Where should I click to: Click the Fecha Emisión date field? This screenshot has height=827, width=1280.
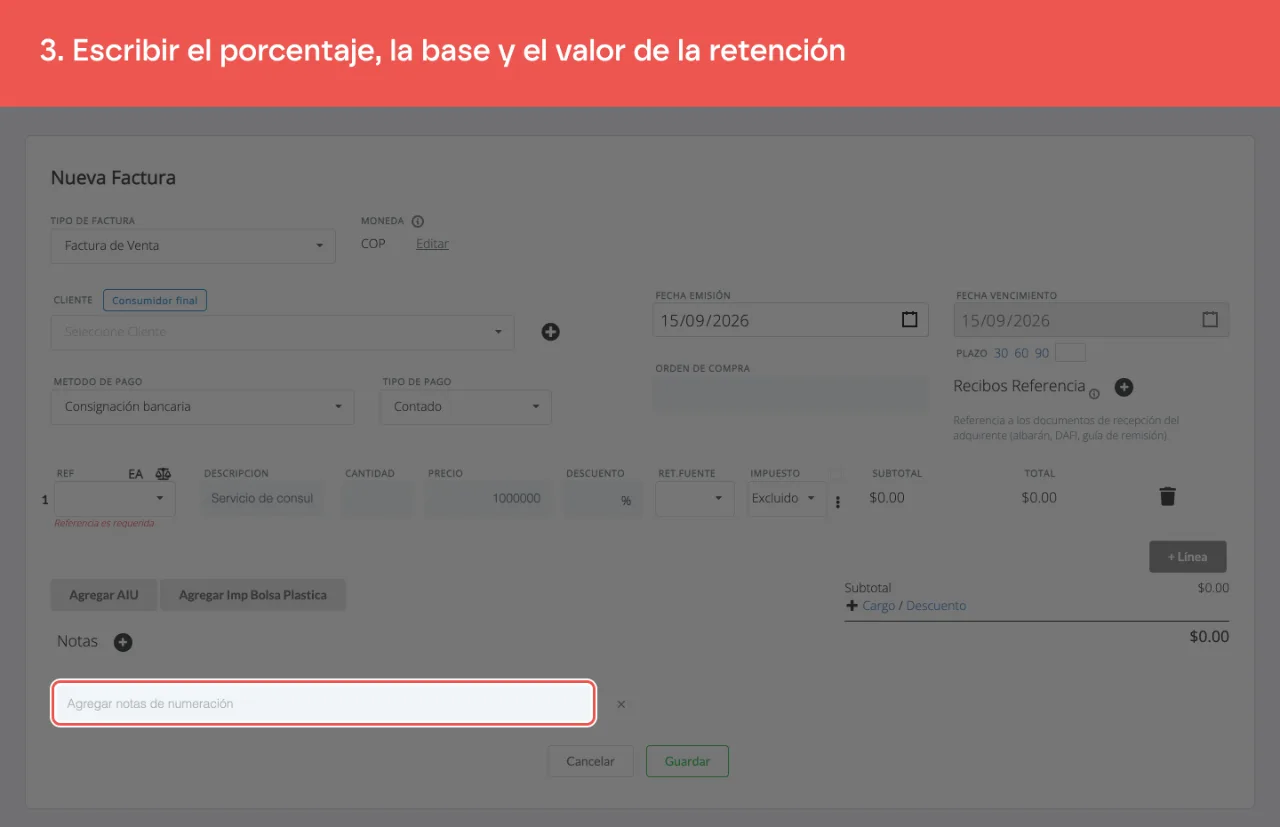click(791, 320)
